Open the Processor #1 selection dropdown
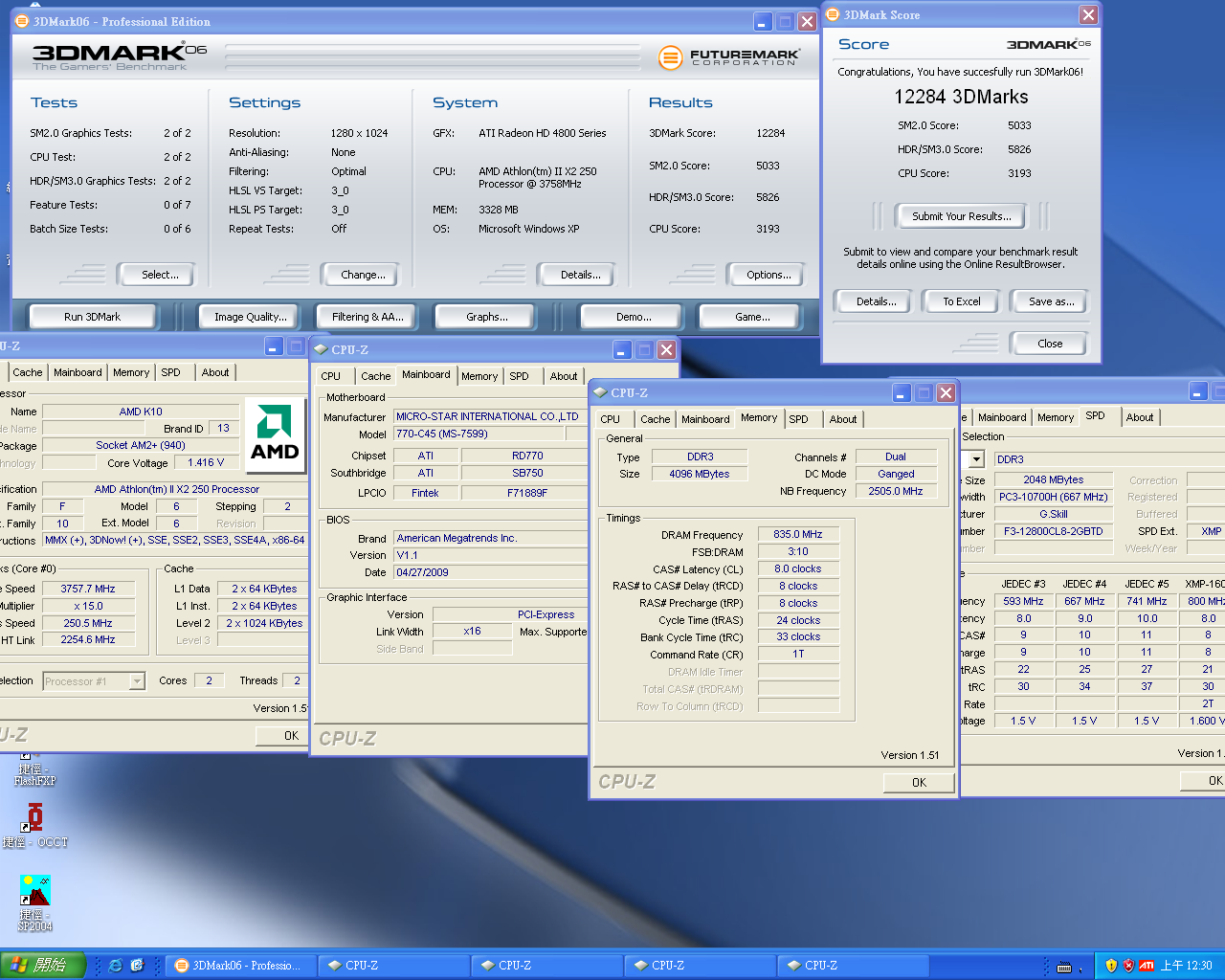Viewport: 1225px width, 980px height. (x=137, y=681)
